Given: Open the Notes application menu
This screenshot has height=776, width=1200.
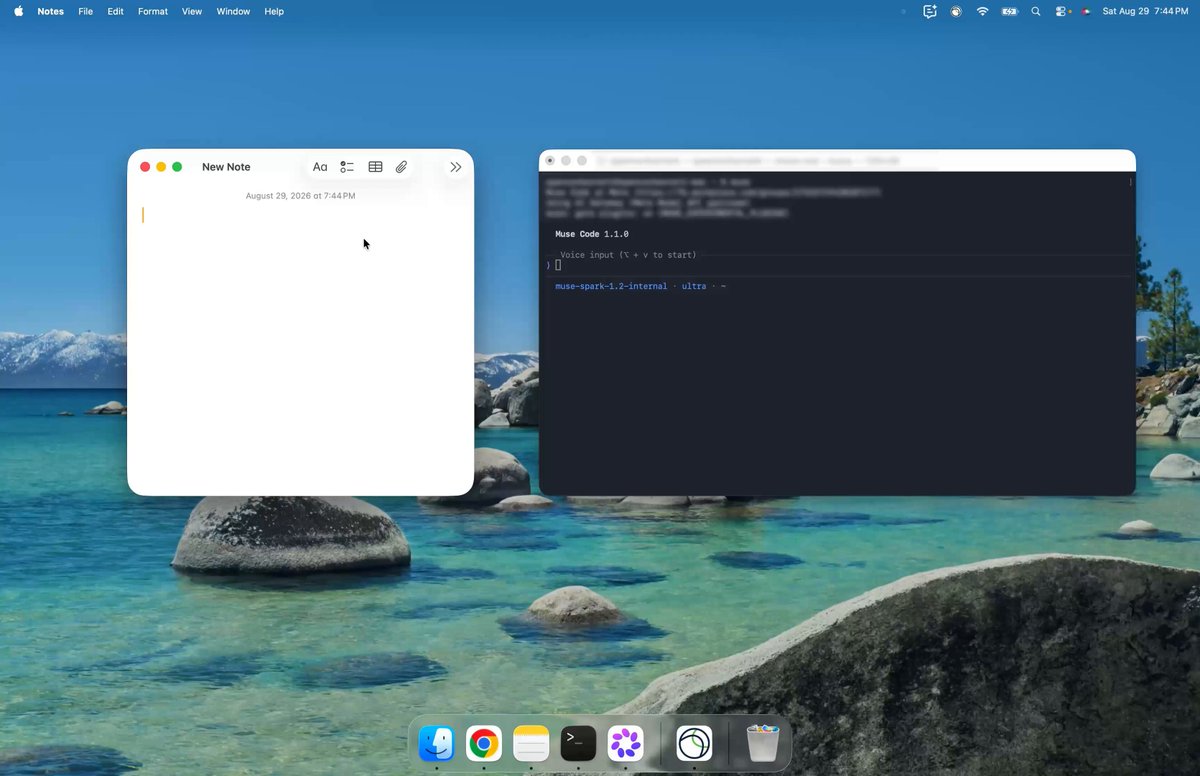Looking at the screenshot, I should pos(50,11).
